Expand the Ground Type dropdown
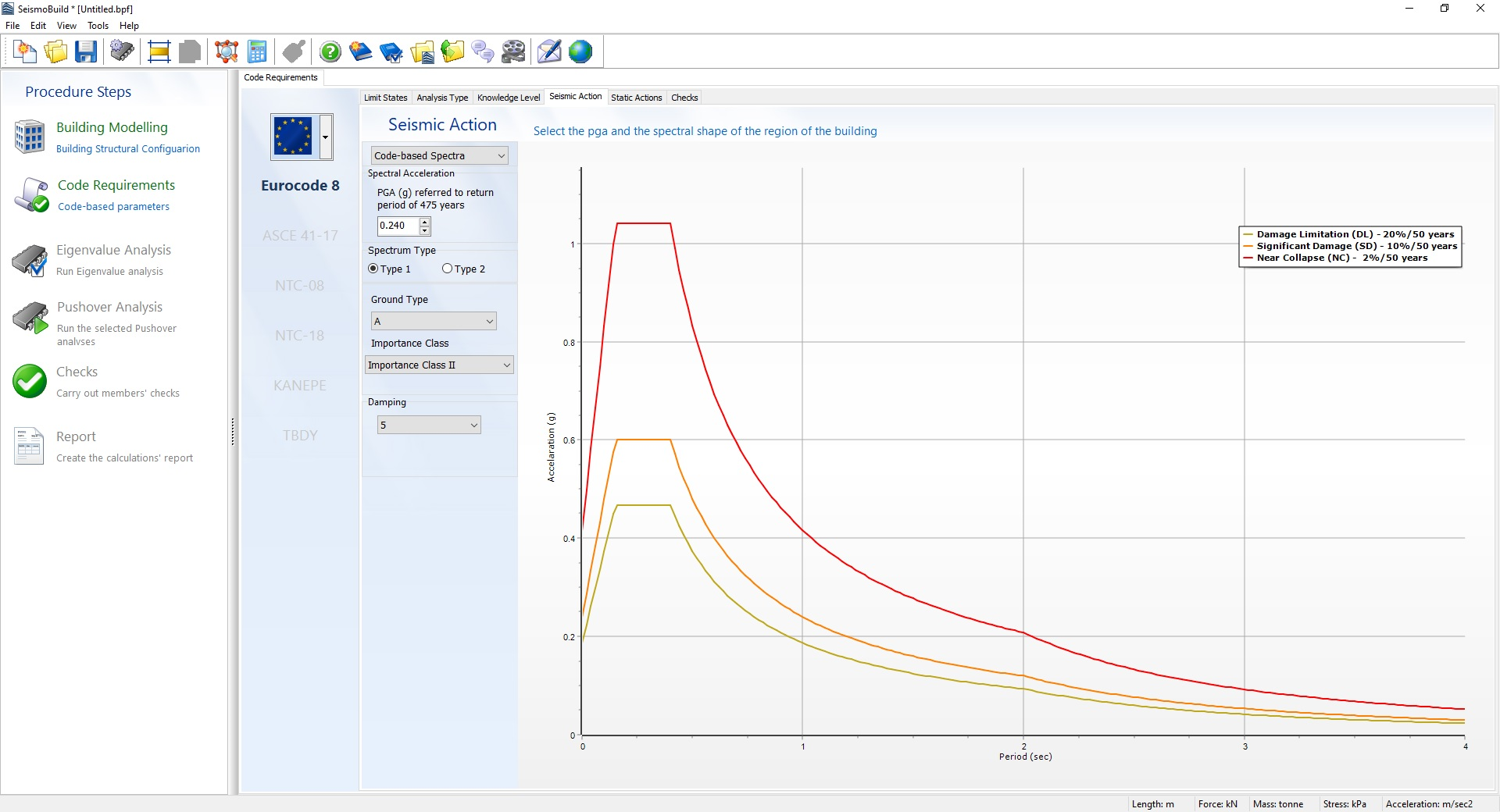The height and width of the screenshot is (812, 1500). pos(434,321)
